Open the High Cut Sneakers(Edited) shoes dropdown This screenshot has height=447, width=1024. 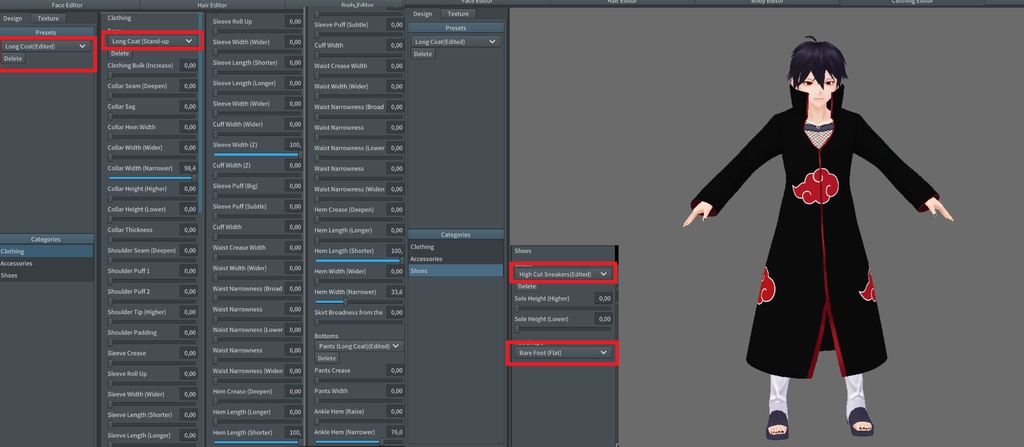[563, 274]
